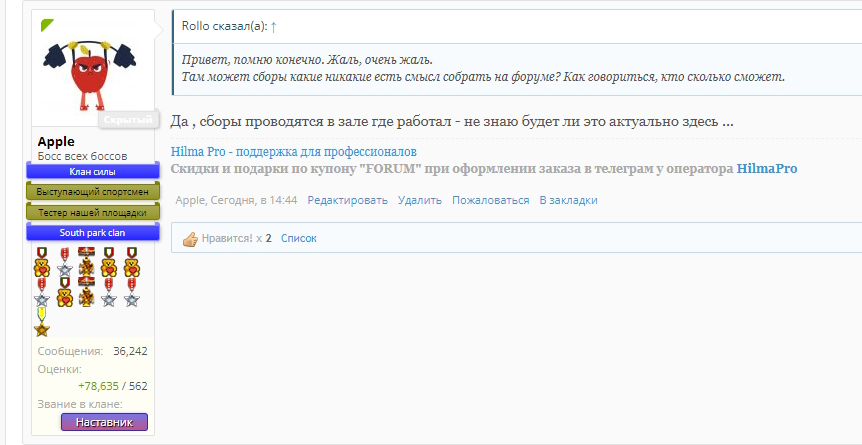Click the Наставник clan rank button
Image resolution: width=862 pixels, height=445 pixels.
pyautogui.click(x=104, y=422)
